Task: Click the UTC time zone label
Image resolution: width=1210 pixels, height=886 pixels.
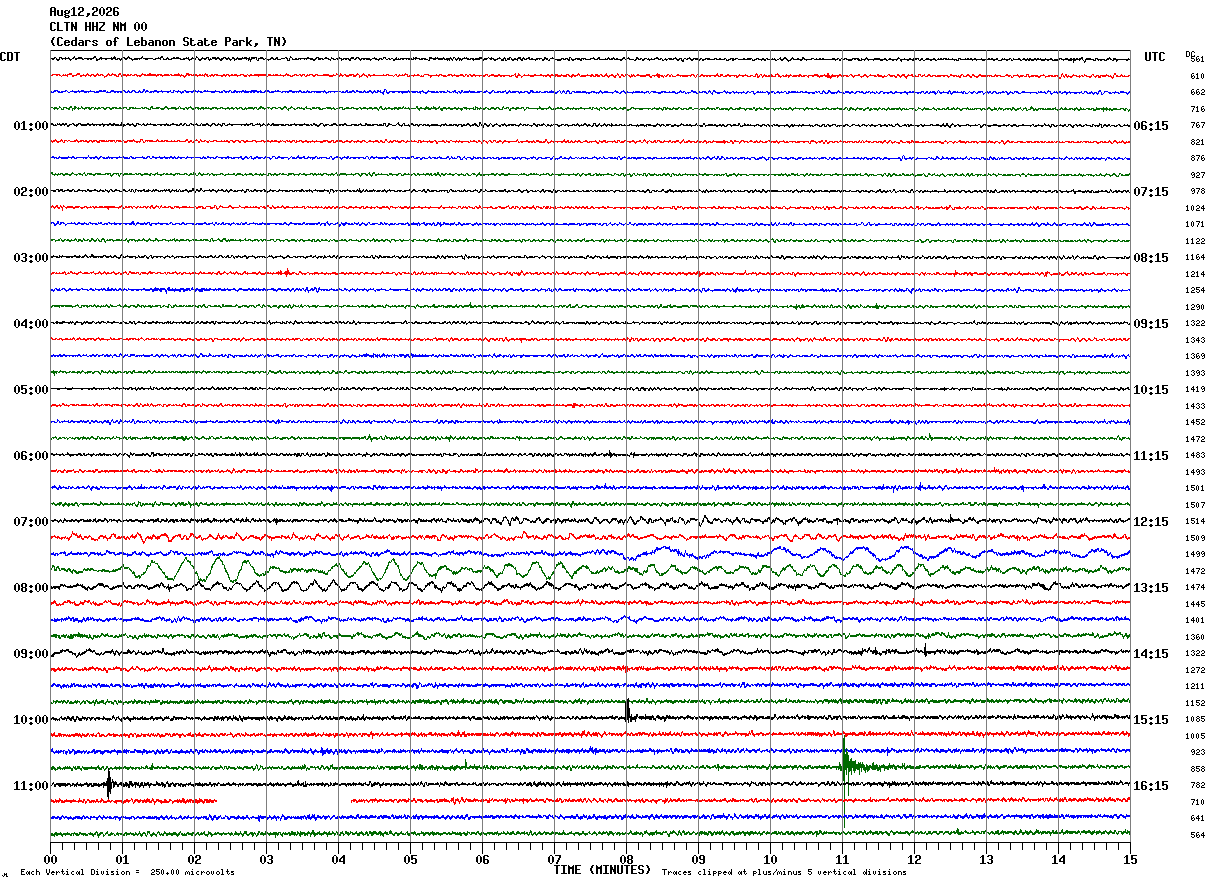Action: (1155, 57)
